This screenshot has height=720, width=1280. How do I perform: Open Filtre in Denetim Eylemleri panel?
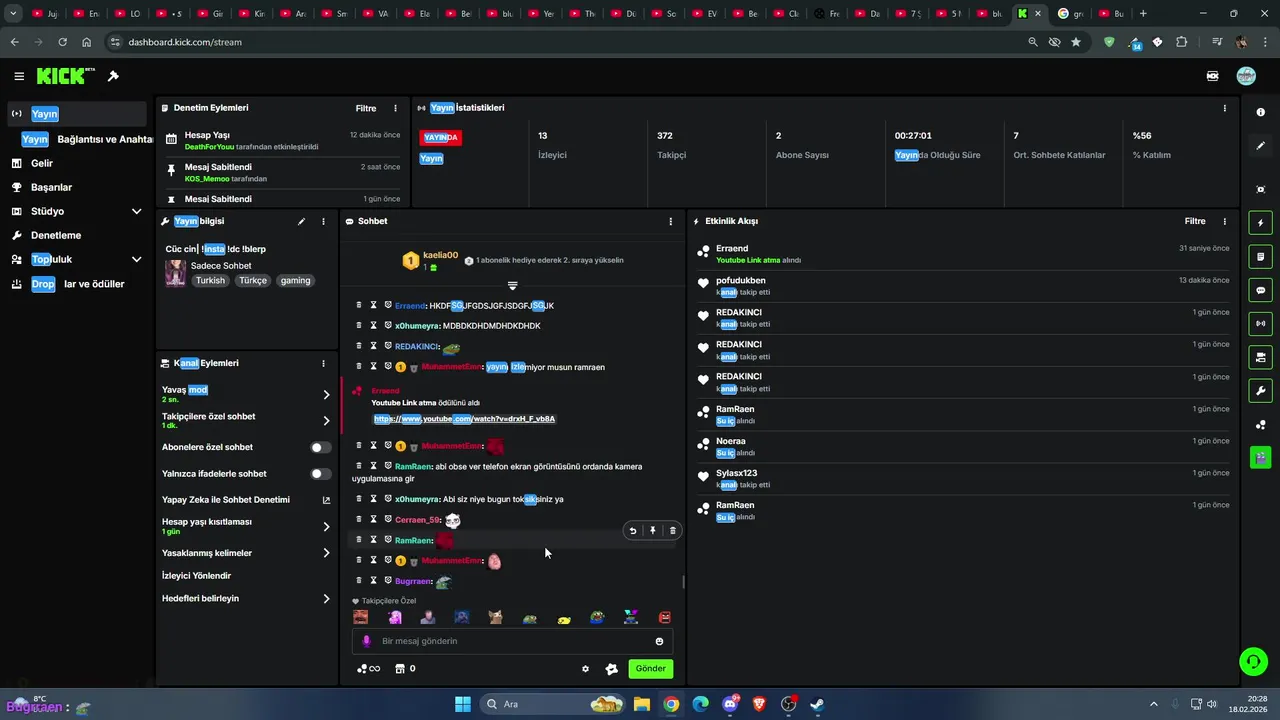coord(366,108)
